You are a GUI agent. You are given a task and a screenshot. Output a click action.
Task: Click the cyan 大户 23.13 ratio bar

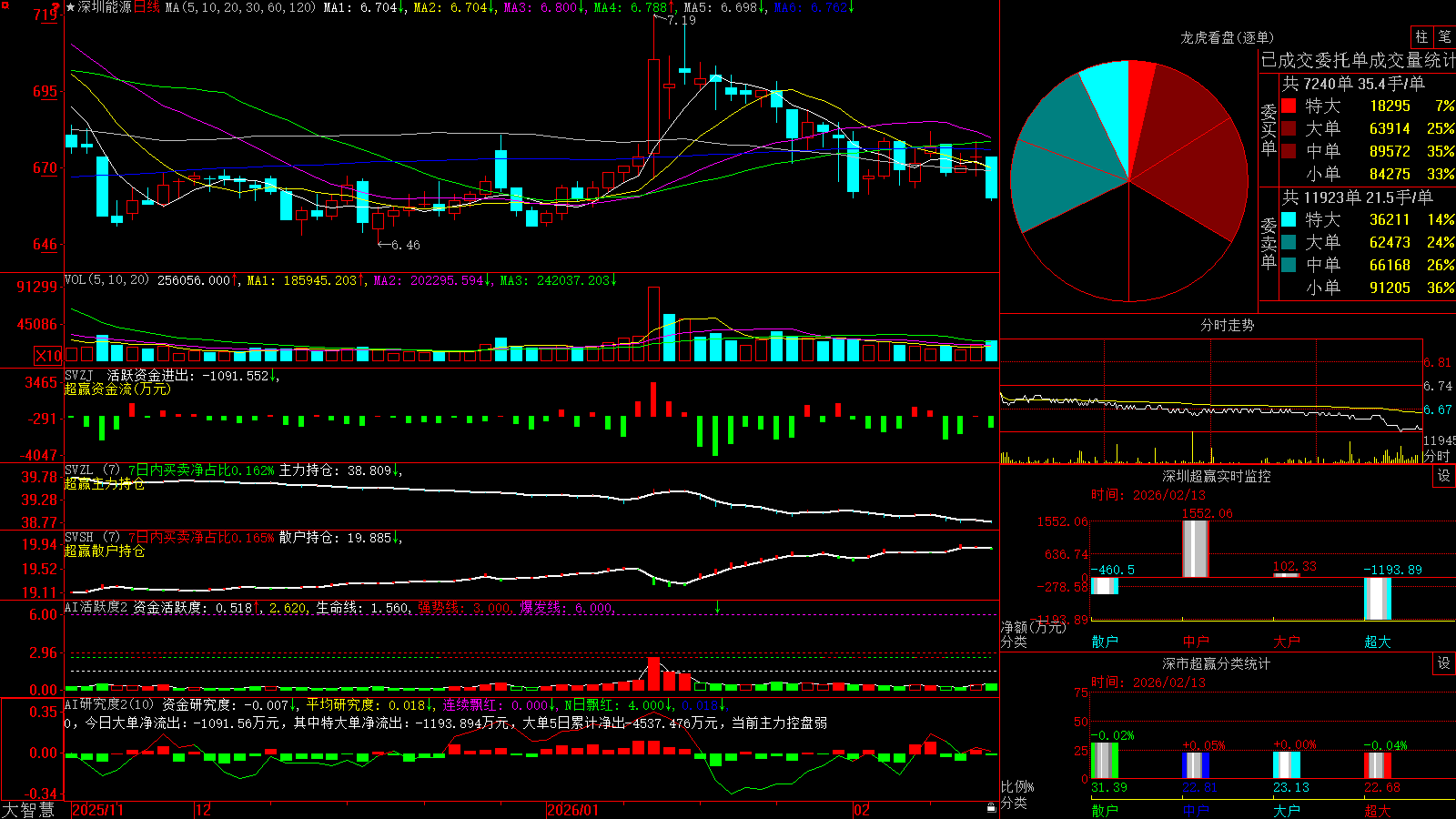coord(1286,765)
